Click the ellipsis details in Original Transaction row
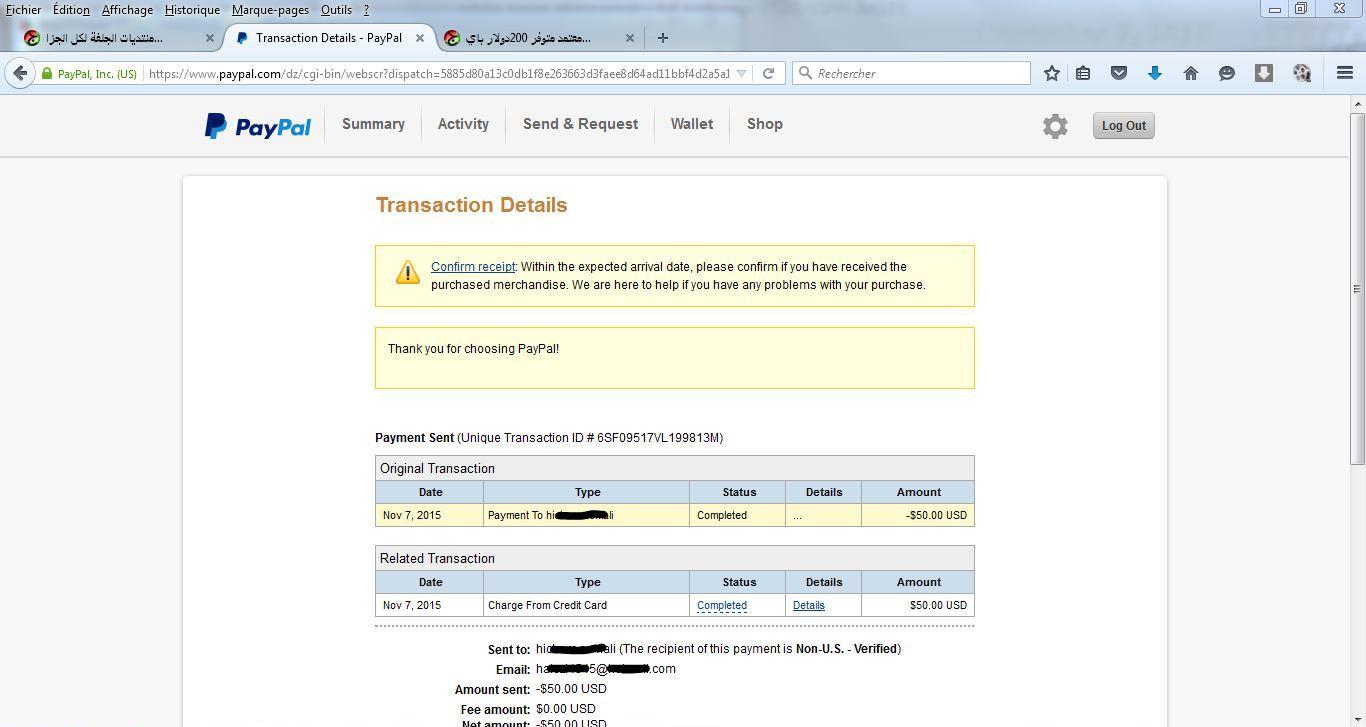Viewport: 1366px width, 727px height. (797, 516)
